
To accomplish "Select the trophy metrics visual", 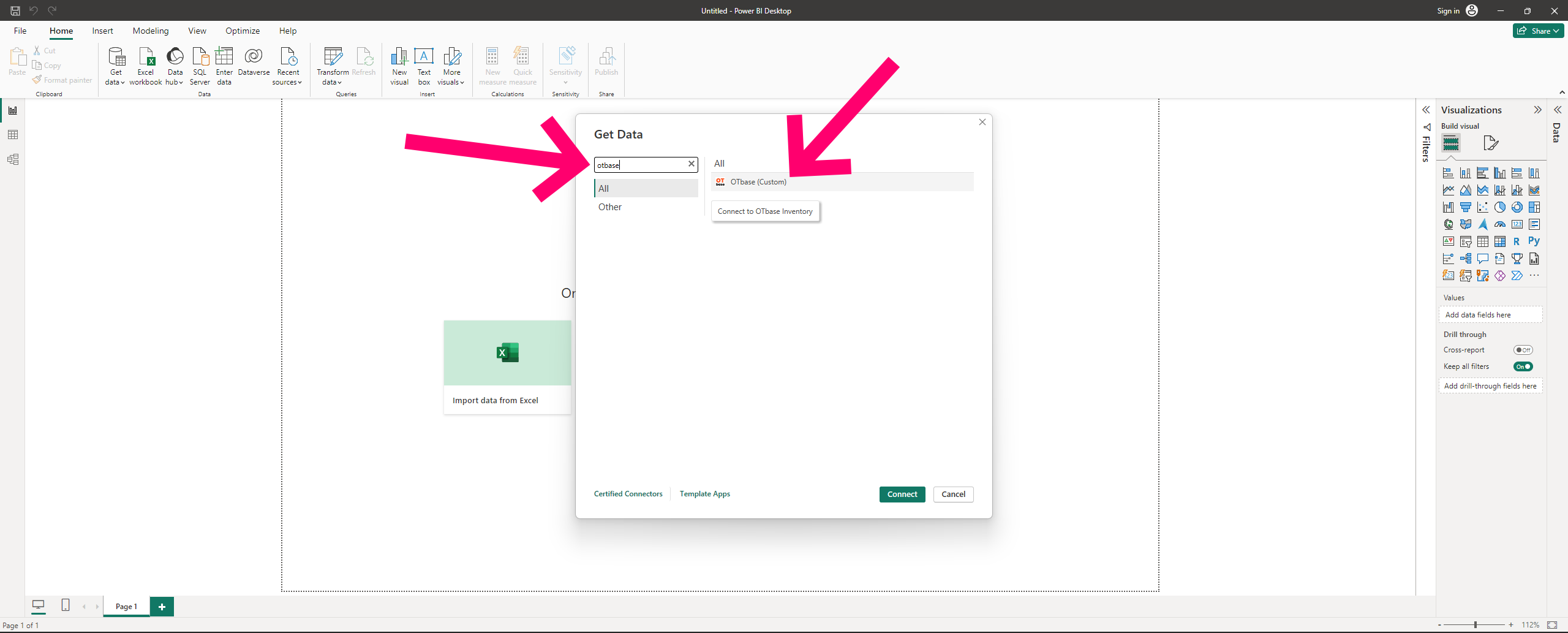I will tap(1517, 259).
